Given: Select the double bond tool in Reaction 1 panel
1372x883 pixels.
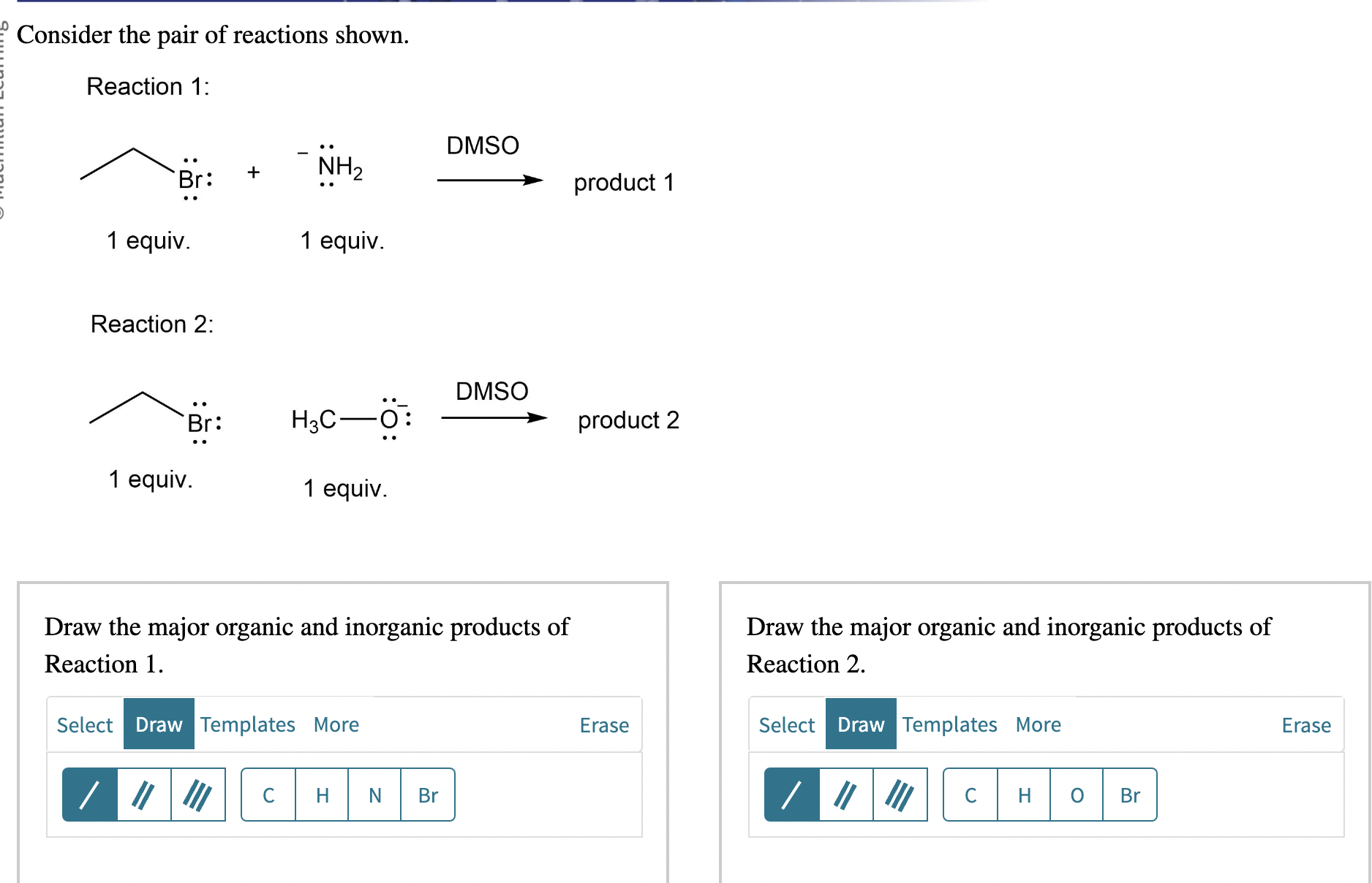Looking at the screenshot, I should click(x=143, y=795).
